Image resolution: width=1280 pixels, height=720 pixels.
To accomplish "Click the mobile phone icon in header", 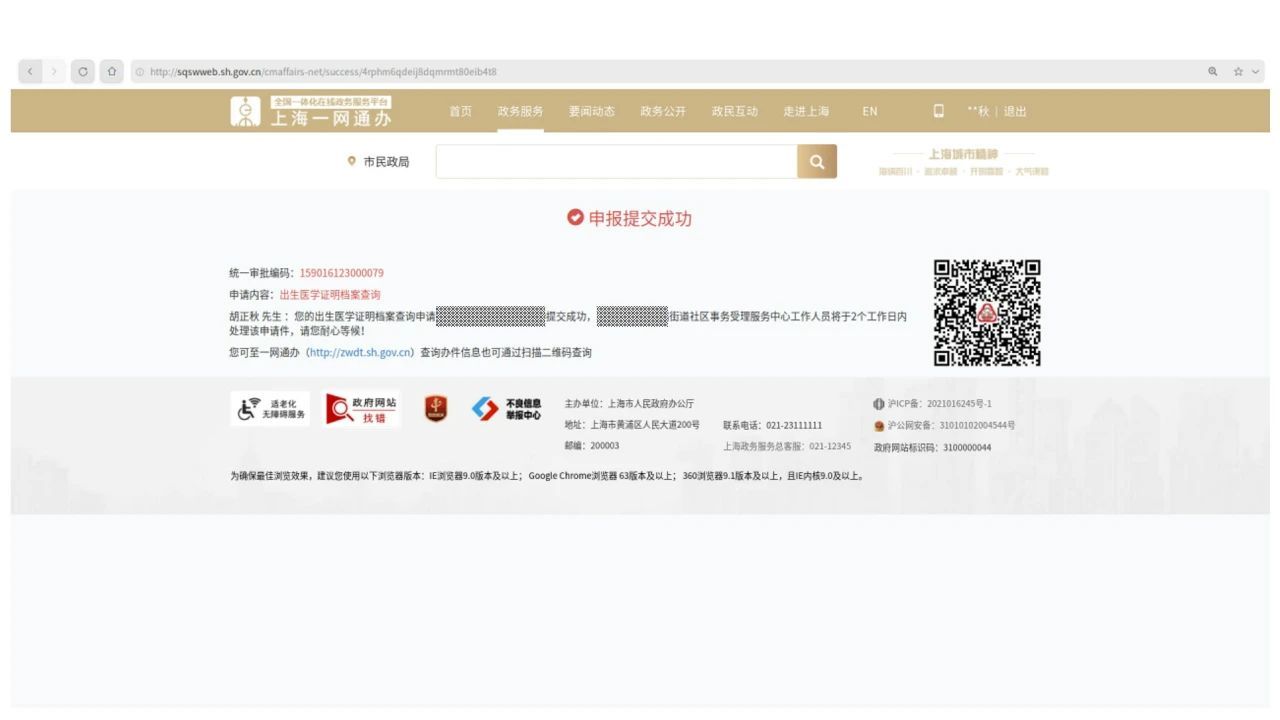I will coord(938,111).
